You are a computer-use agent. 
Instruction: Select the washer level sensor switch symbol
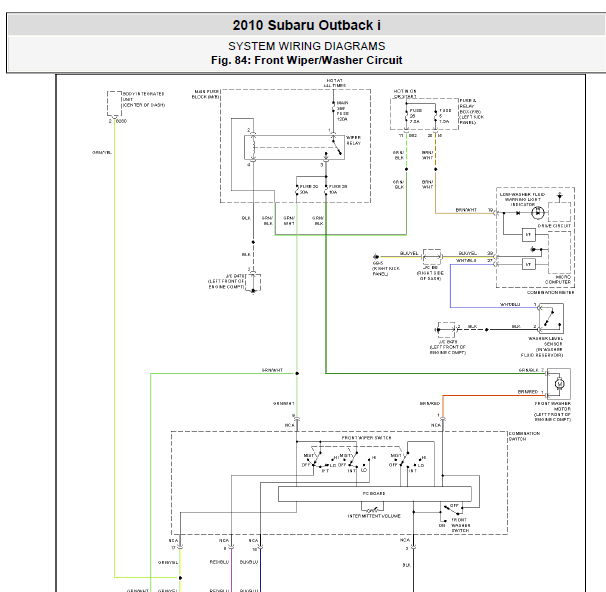(551, 318)
